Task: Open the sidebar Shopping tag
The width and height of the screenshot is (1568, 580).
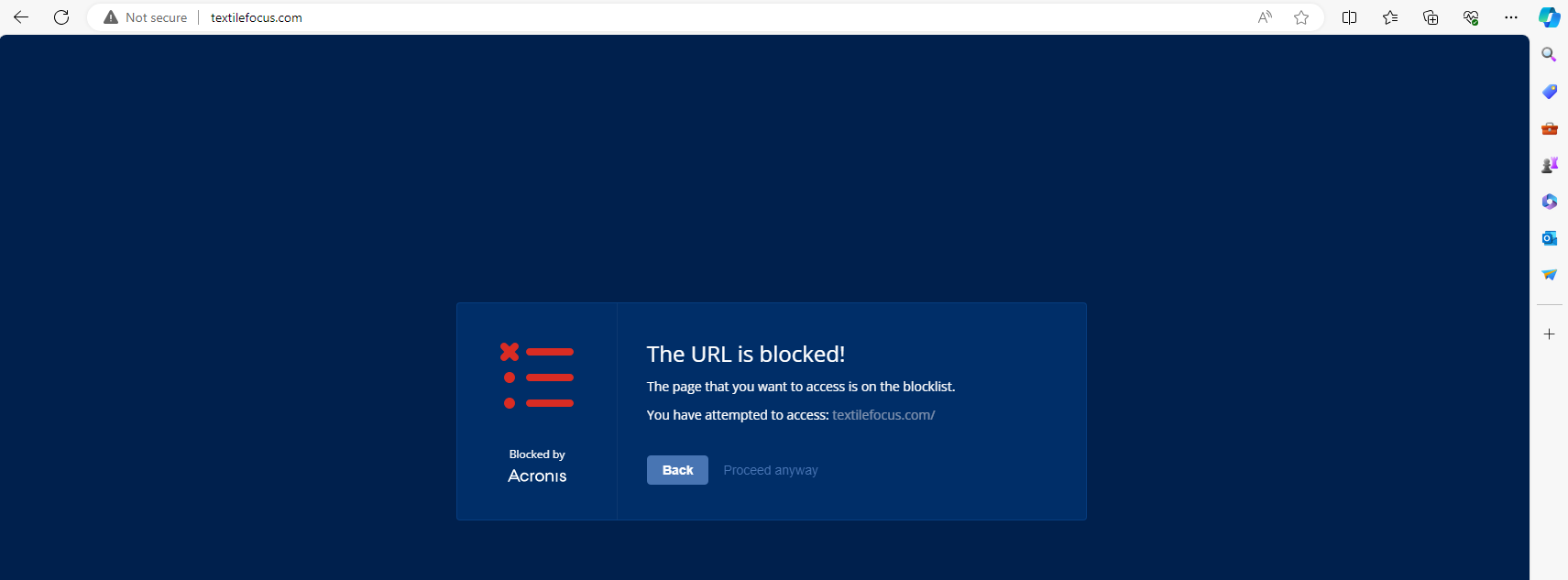Action: [x=1549, y=92]
